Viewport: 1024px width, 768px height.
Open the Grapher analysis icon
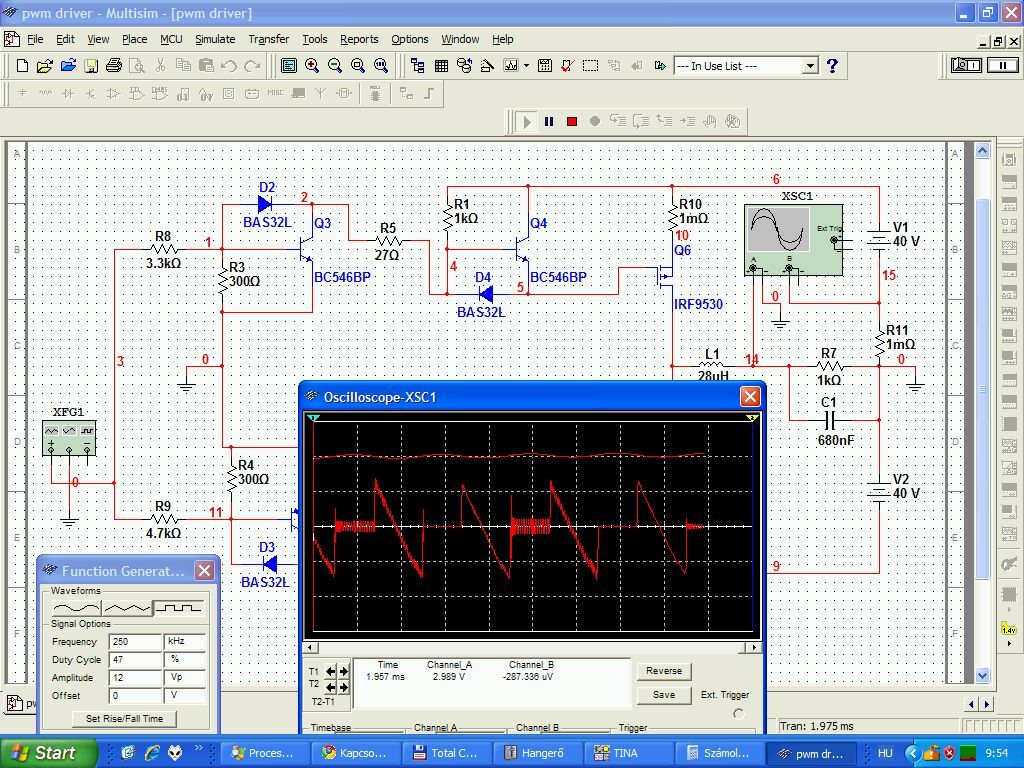pos(511,66)
